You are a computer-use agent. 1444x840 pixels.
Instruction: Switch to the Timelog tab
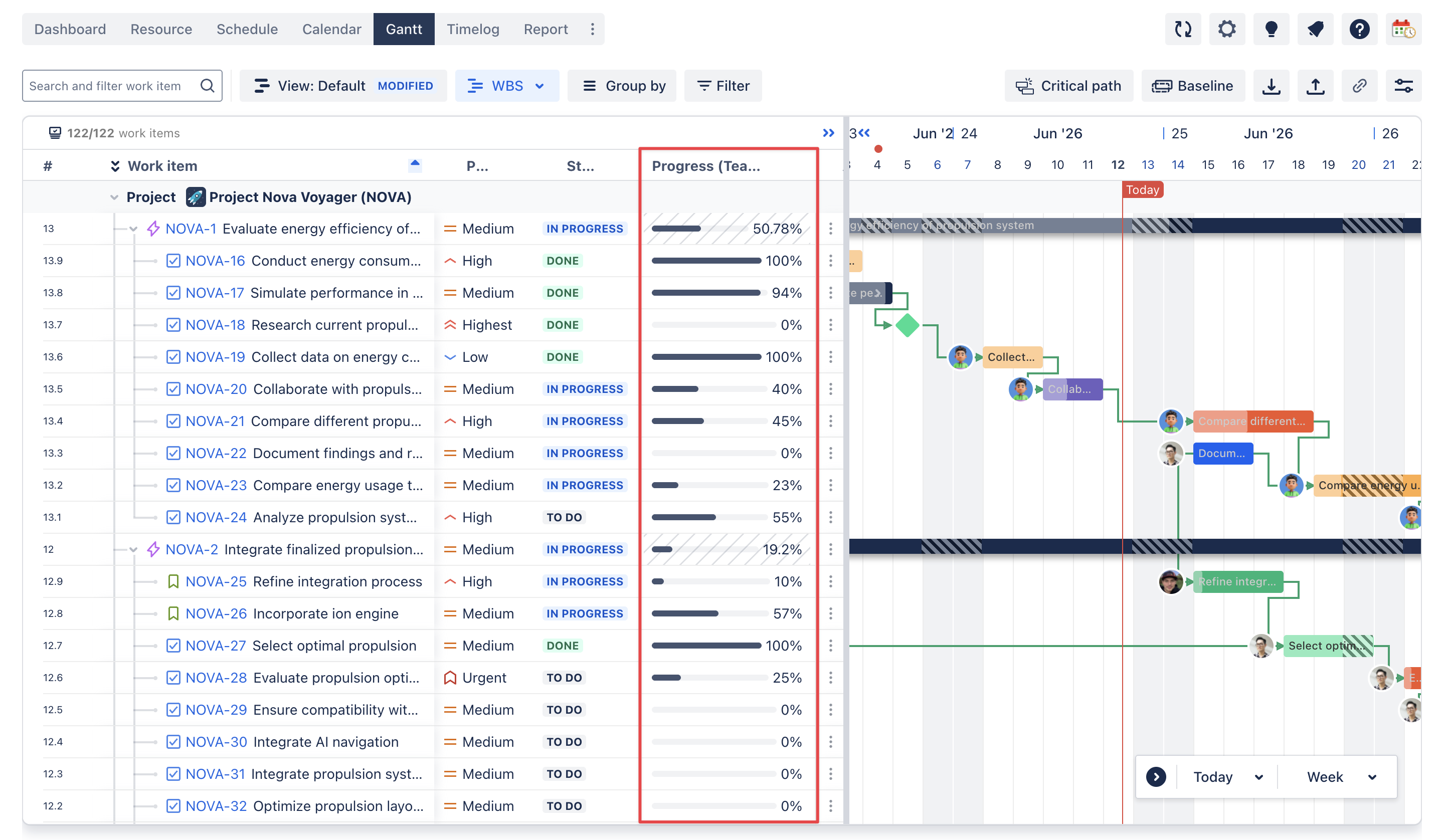point(473,29)
